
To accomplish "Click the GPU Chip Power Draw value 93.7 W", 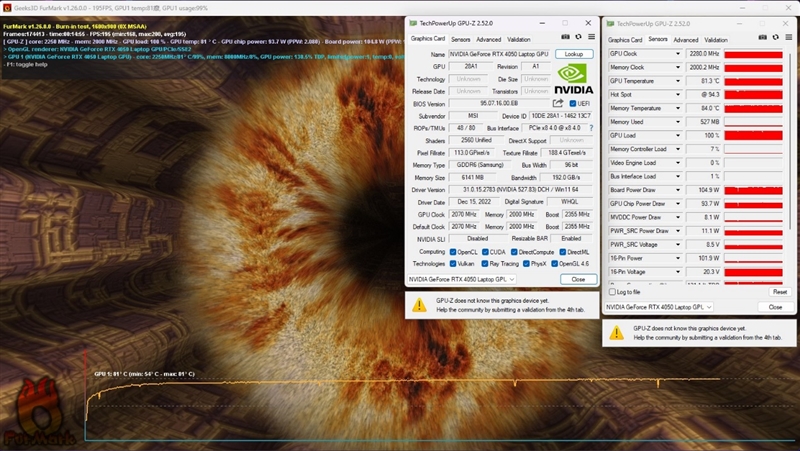I will click(x=703, y=204).
